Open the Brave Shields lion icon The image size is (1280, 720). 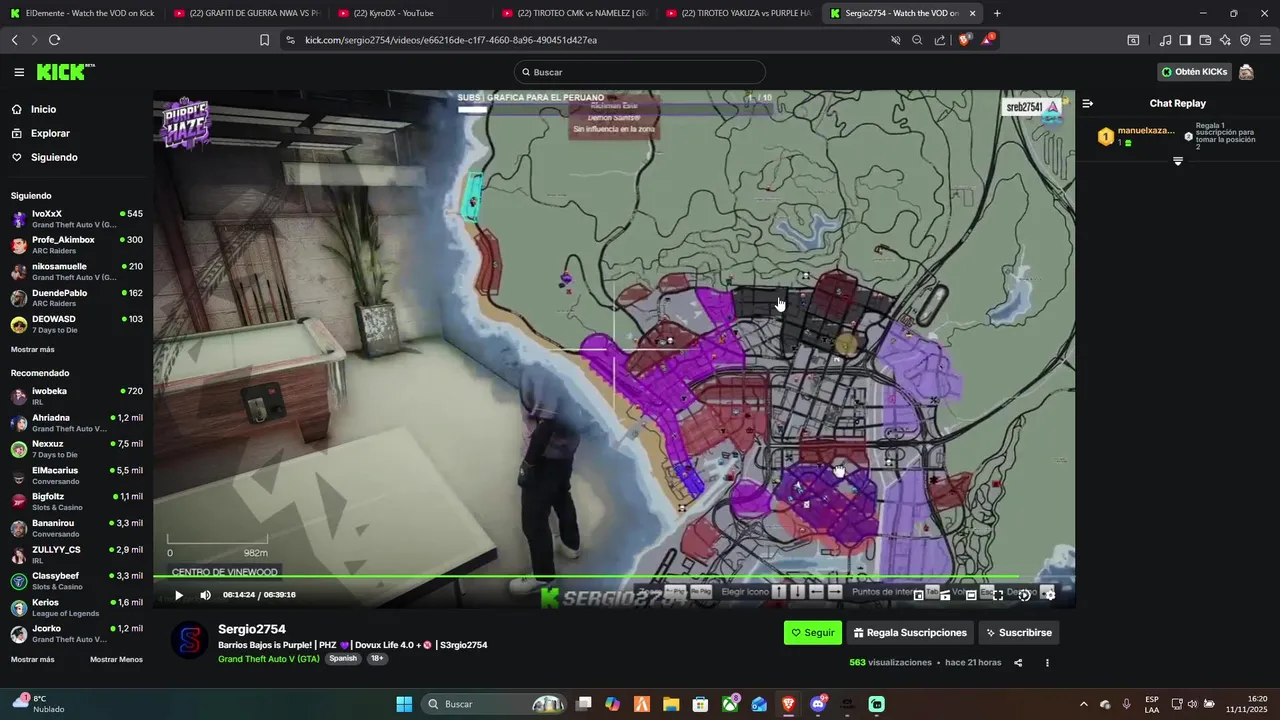(x=964, y=40)
